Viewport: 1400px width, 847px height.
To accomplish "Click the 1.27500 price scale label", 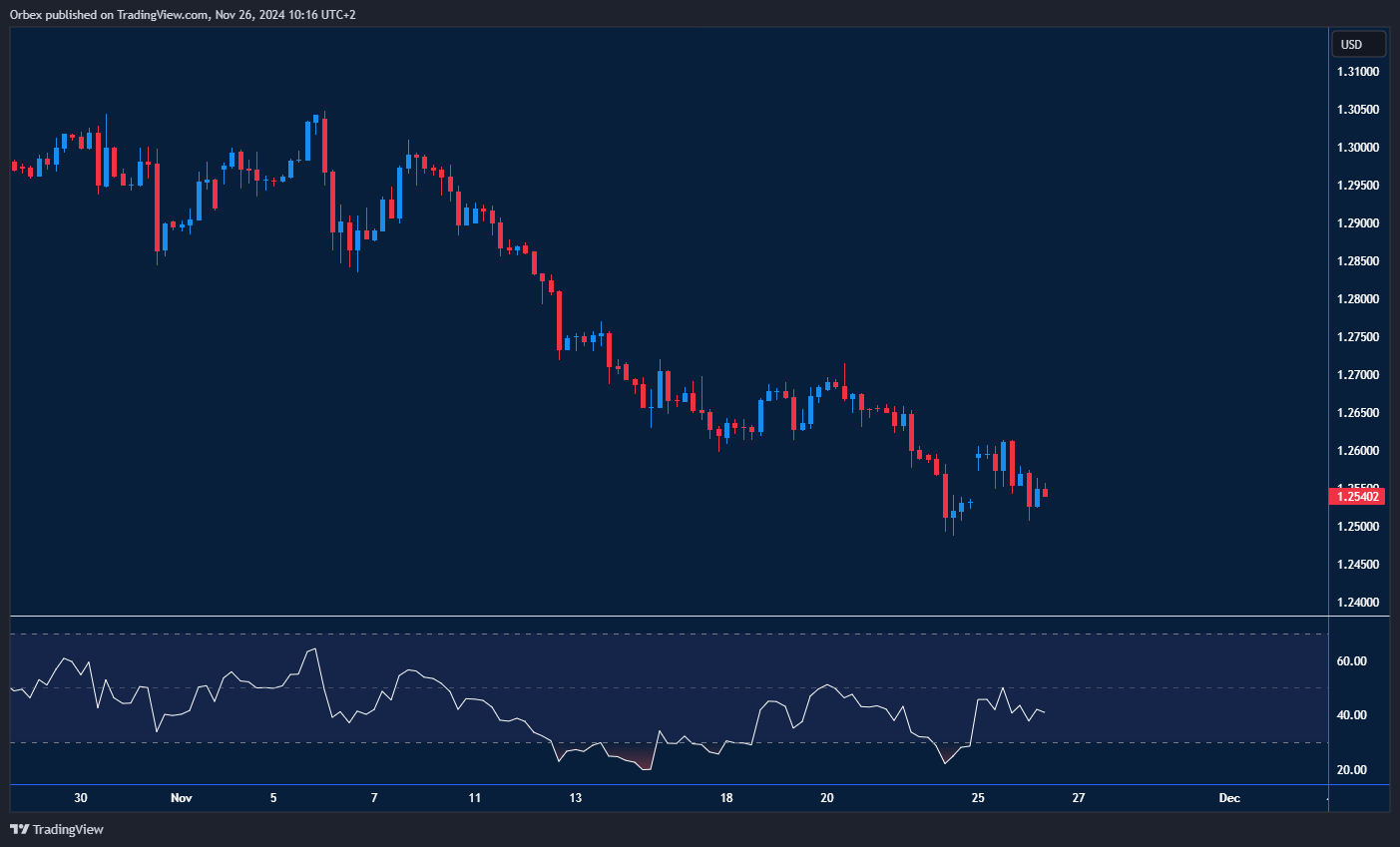I will tap(1358, 337).
